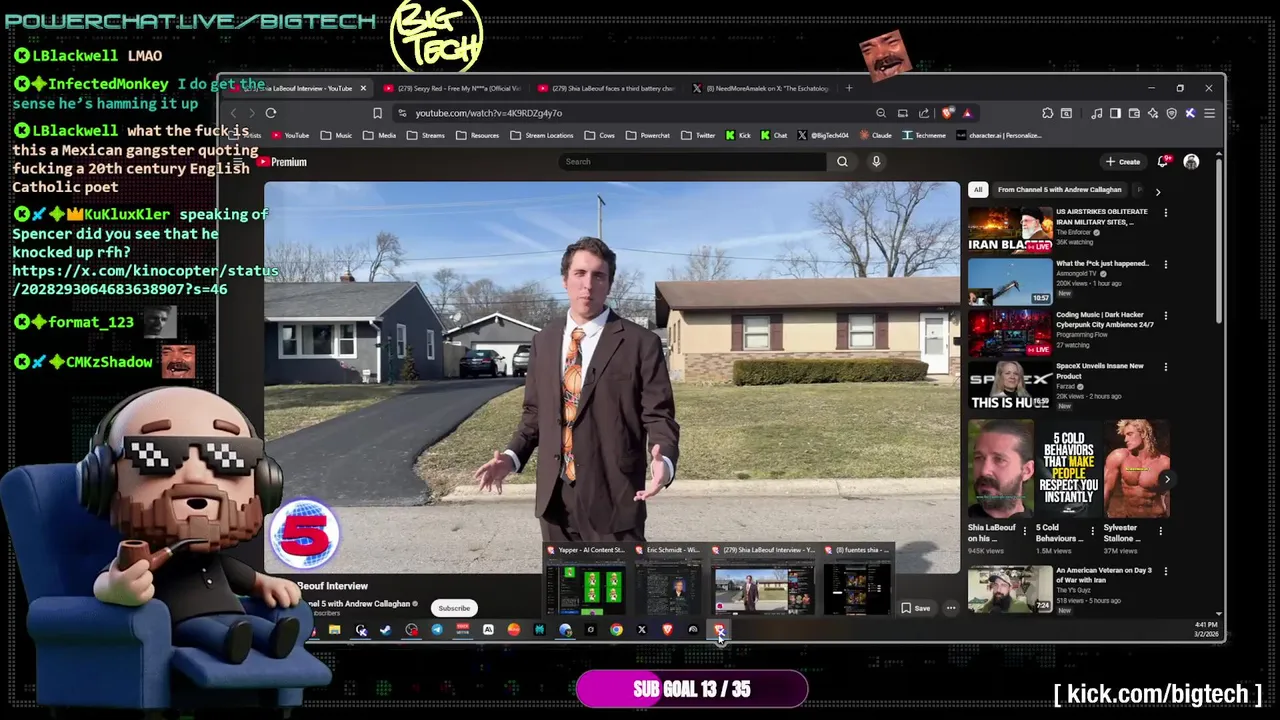This screenshot has height=720, width=1280.
Task: Open the browser hamburger menu
Action: pos(1209,113)
